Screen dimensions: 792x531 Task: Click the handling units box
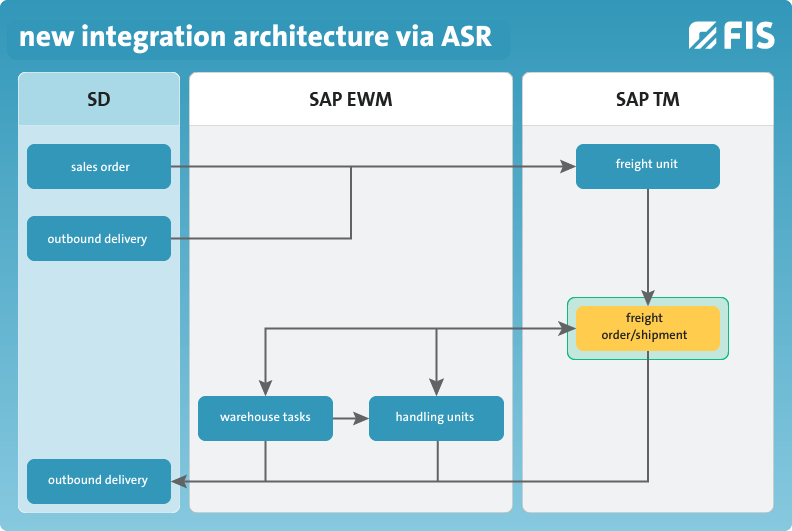coord(436,418)
